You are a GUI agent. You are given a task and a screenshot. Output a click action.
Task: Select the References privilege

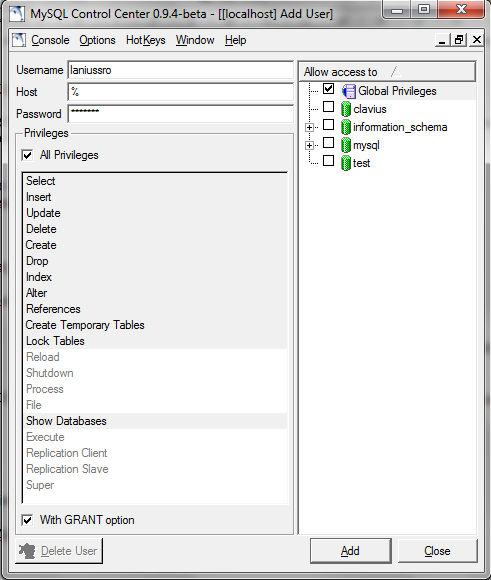155,309
